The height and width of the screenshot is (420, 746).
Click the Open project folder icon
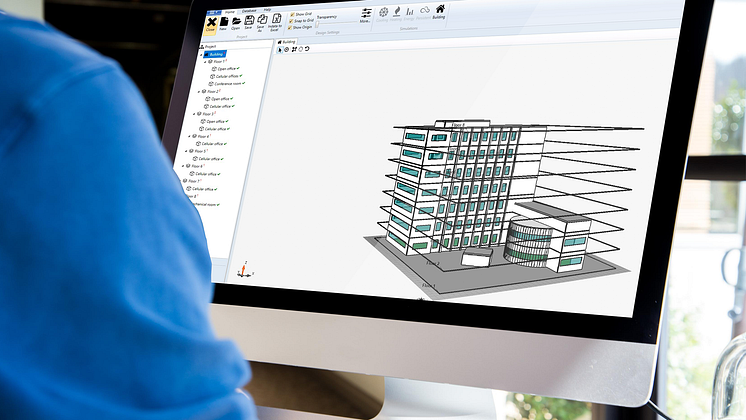click(236, 23)
